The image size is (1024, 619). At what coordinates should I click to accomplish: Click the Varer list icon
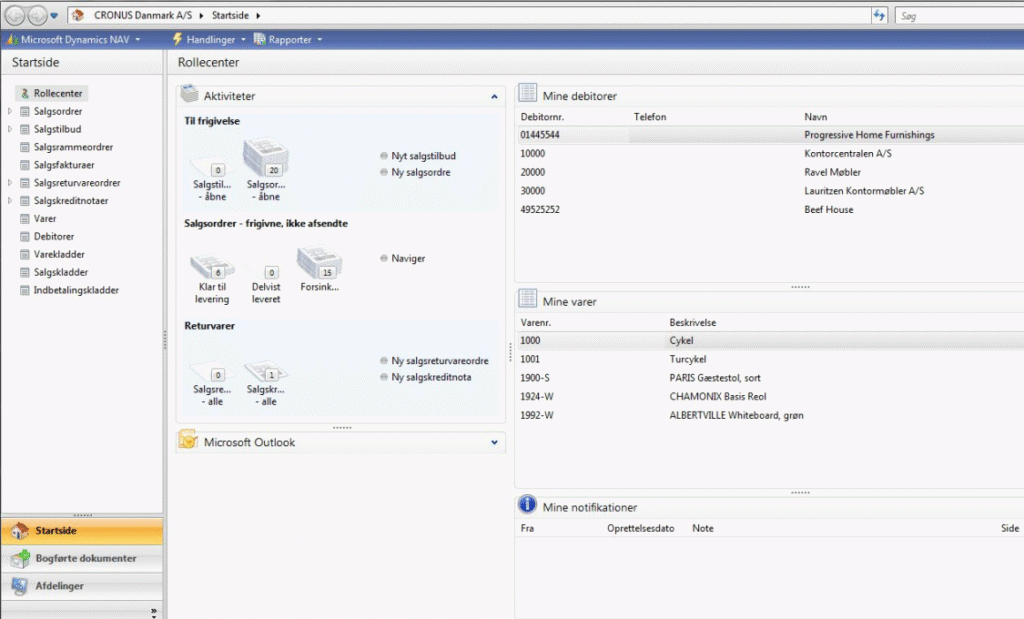click(x=25, y=219)
